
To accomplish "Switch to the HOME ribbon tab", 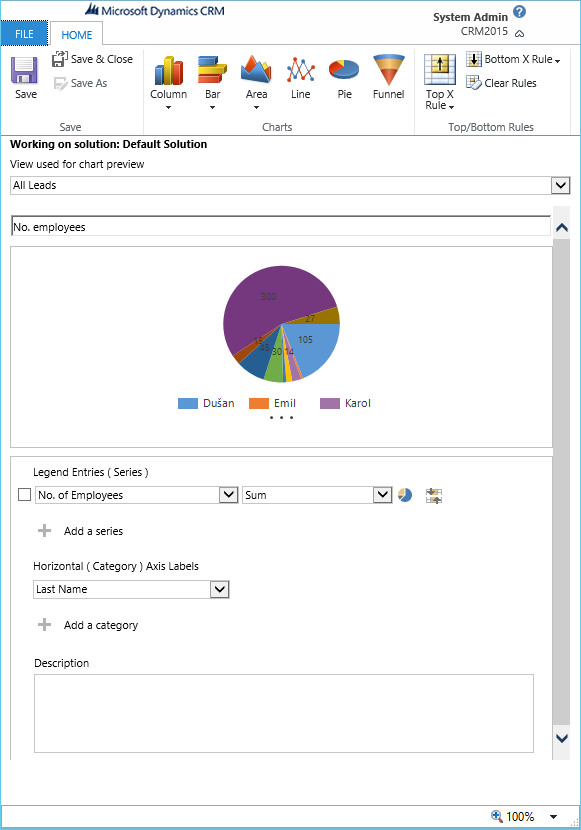I will [x=77, y=35].
